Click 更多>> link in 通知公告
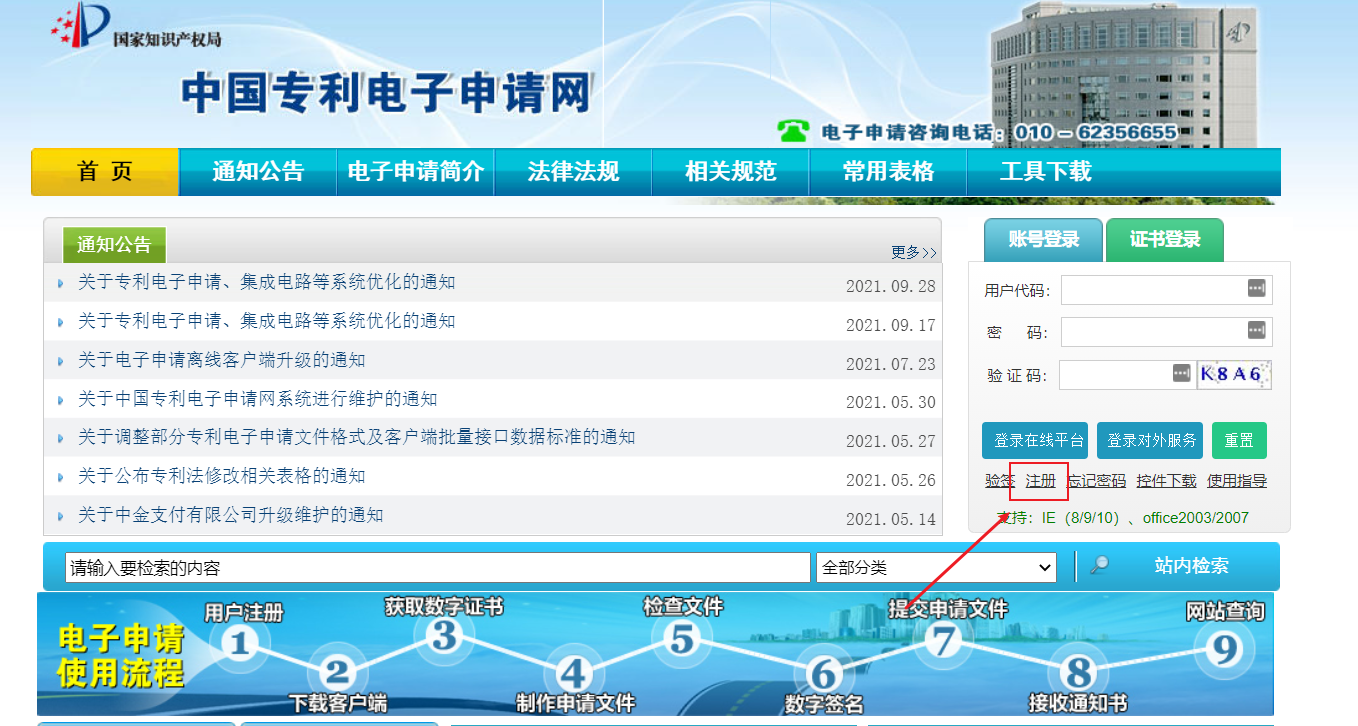 coord(914,252)
